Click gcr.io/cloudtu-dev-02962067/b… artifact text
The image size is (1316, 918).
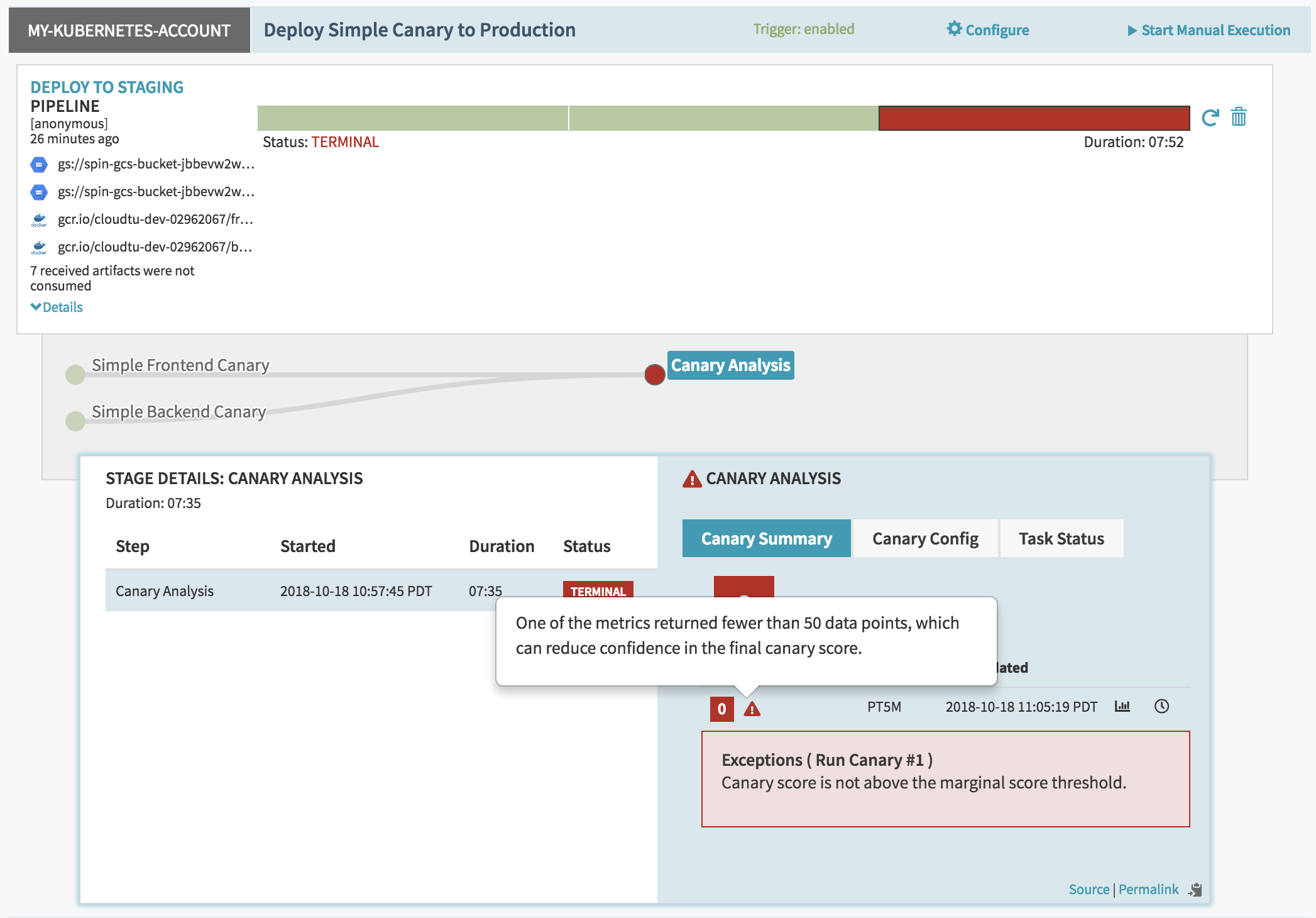(155, 247)
